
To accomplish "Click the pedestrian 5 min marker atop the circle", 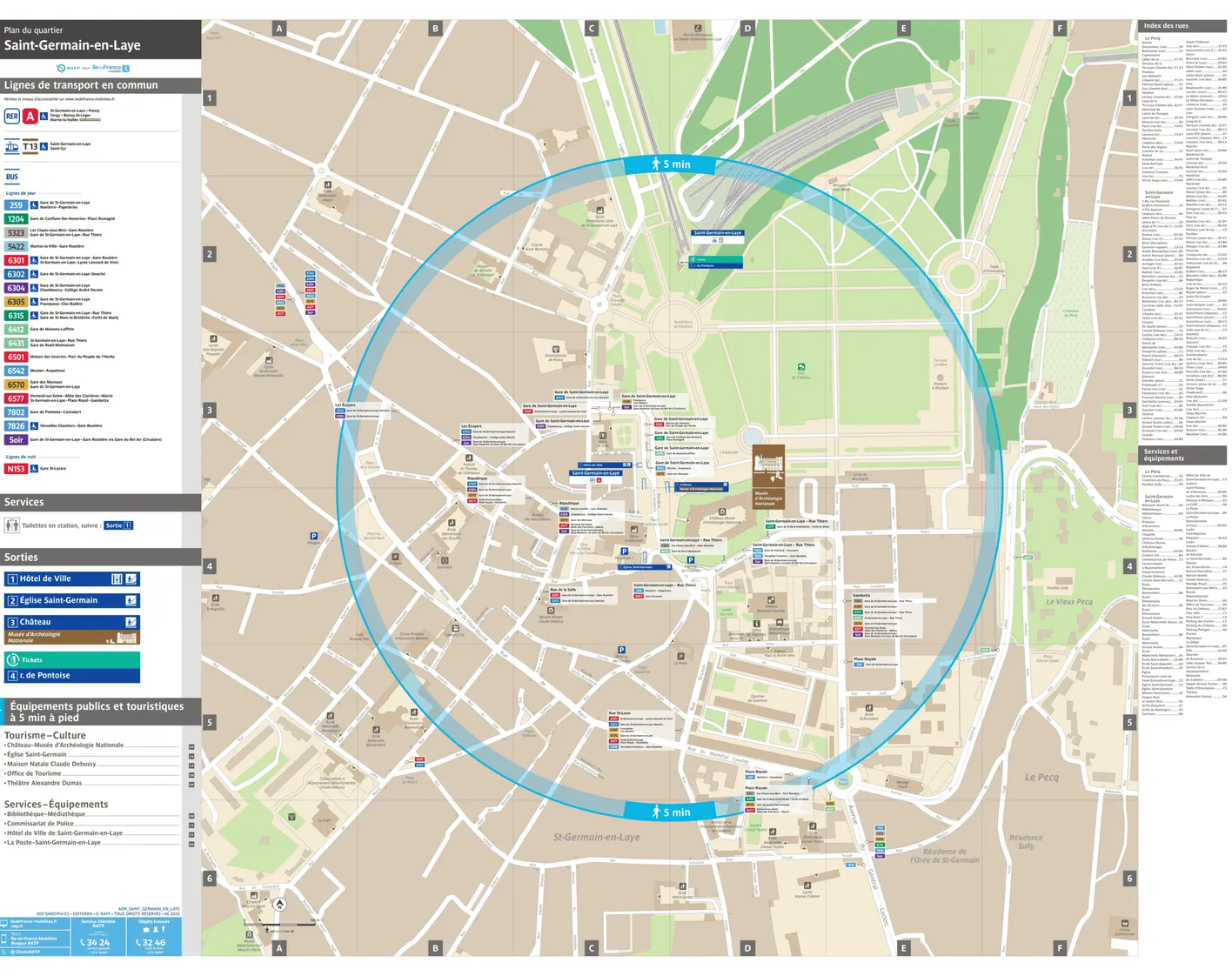I will pos(671,164).
